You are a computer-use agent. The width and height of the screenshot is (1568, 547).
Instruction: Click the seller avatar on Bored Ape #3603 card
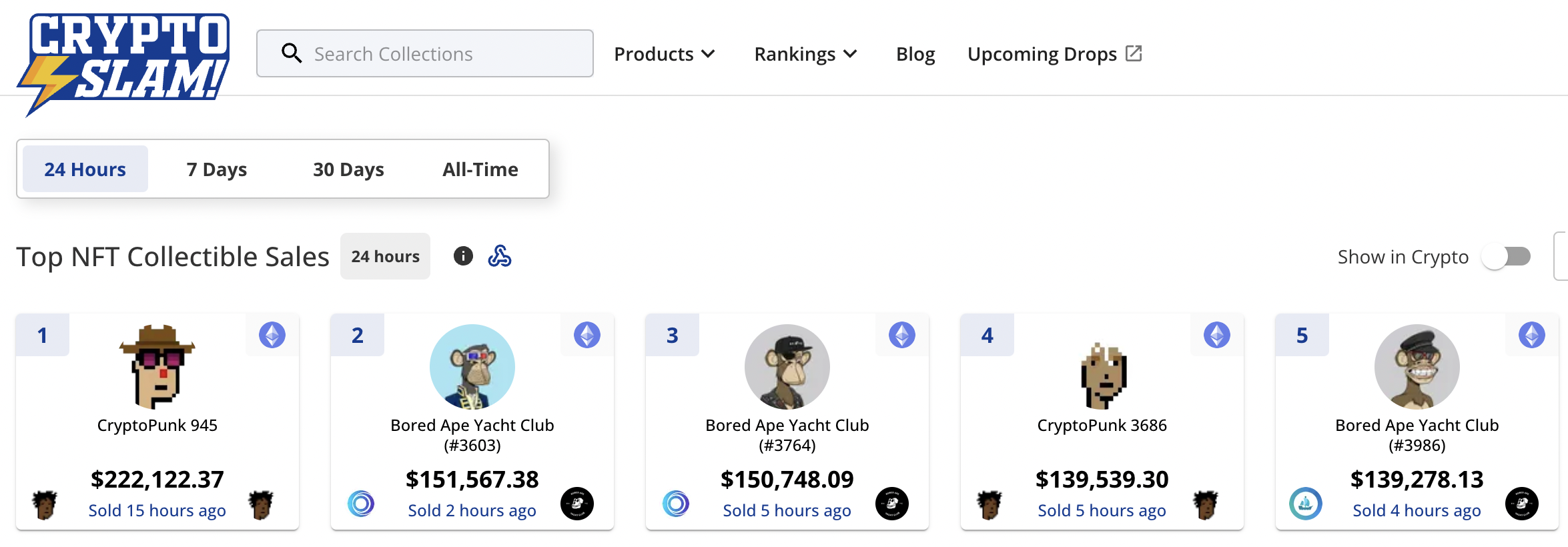361,504
